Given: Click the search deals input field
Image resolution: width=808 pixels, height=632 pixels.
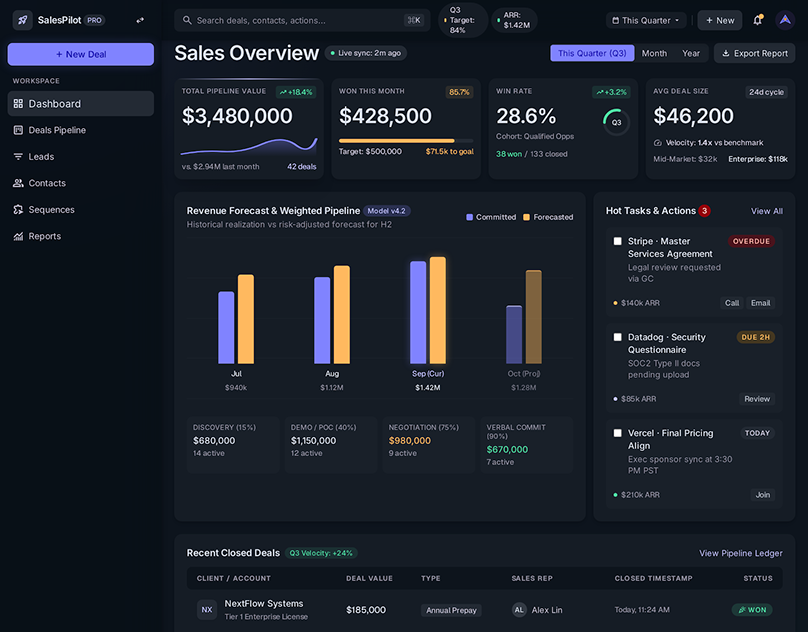Looking at the screenshot, I should (302, 20).
